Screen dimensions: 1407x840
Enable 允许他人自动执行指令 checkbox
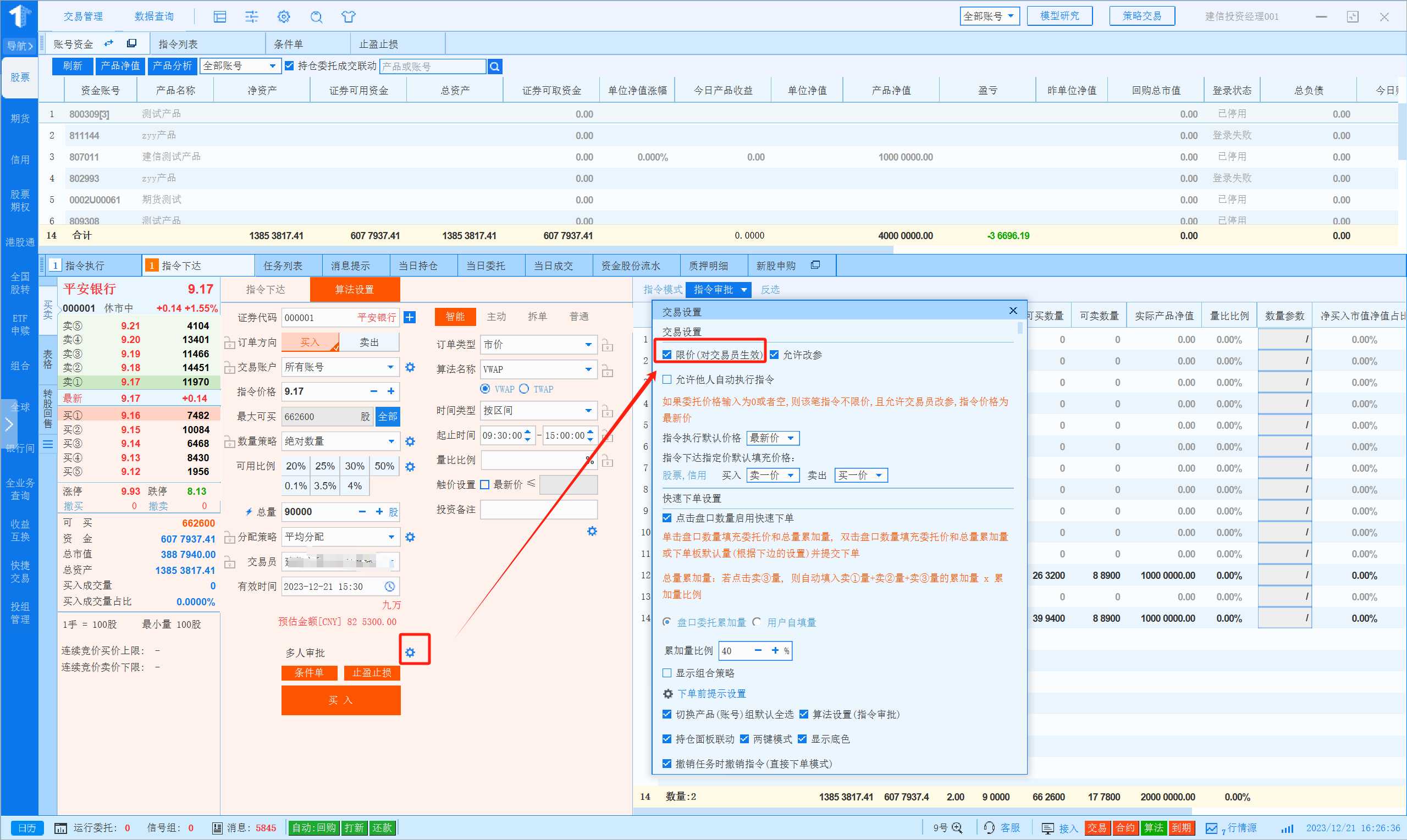[x=667, y=379]
